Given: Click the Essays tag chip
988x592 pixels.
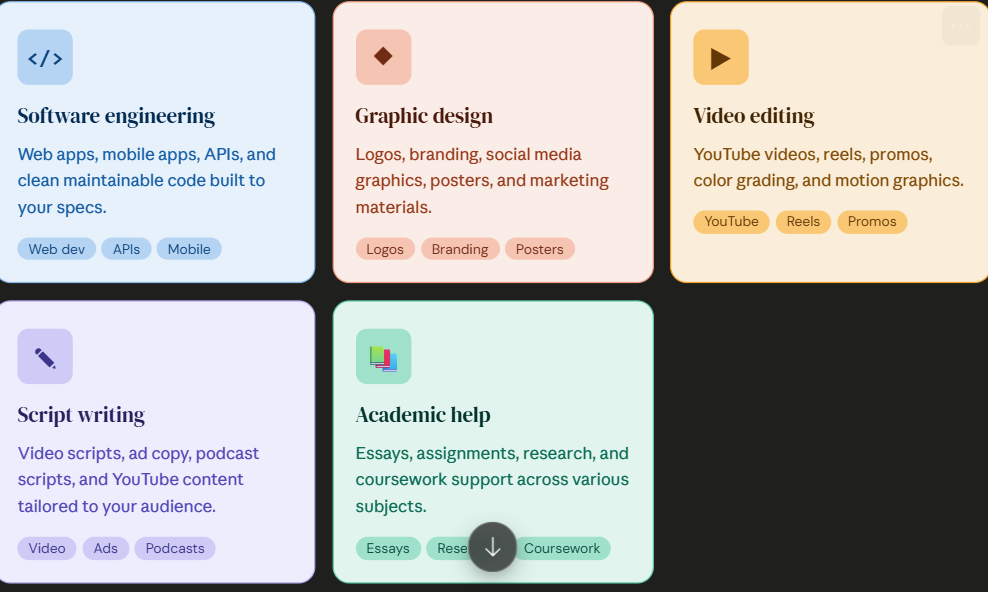Looking at the screenshot, I should point(388,548).
